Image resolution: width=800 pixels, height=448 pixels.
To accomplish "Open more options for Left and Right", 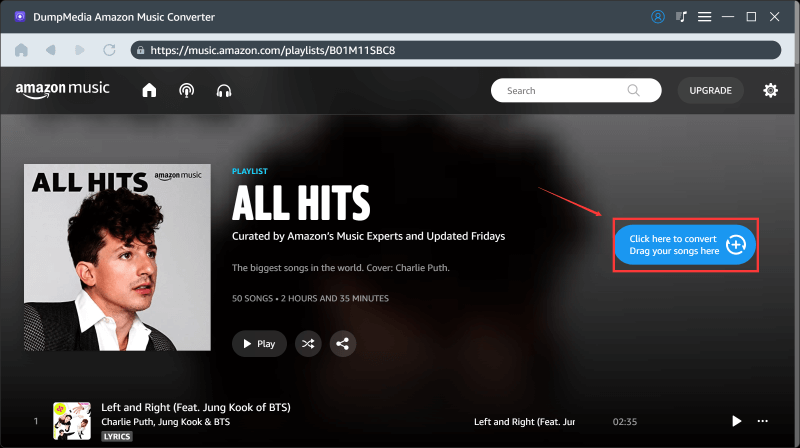I will 763,421.
